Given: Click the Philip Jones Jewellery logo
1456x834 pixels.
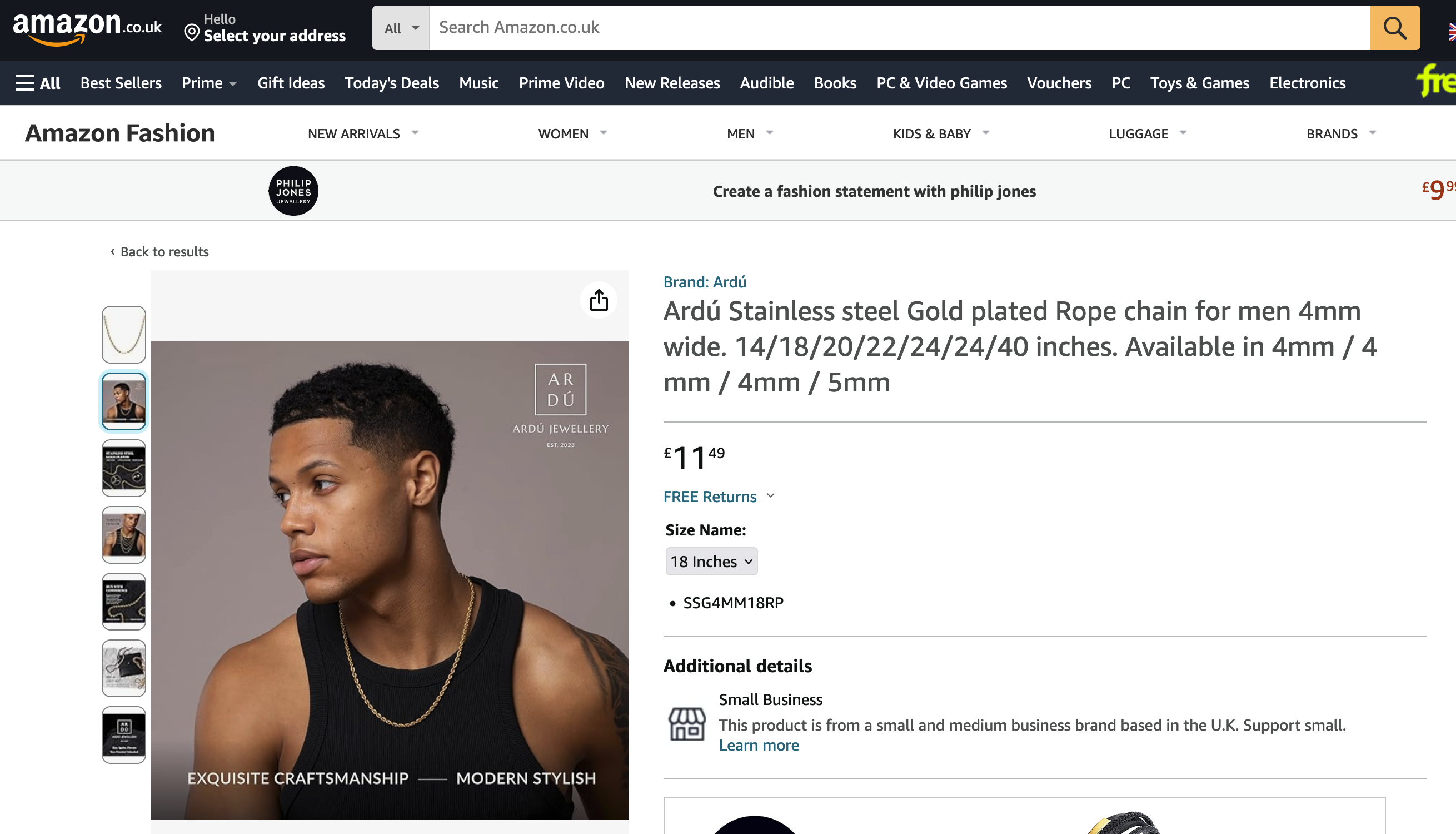Looking at the screenshot, I should pos(293,191).
